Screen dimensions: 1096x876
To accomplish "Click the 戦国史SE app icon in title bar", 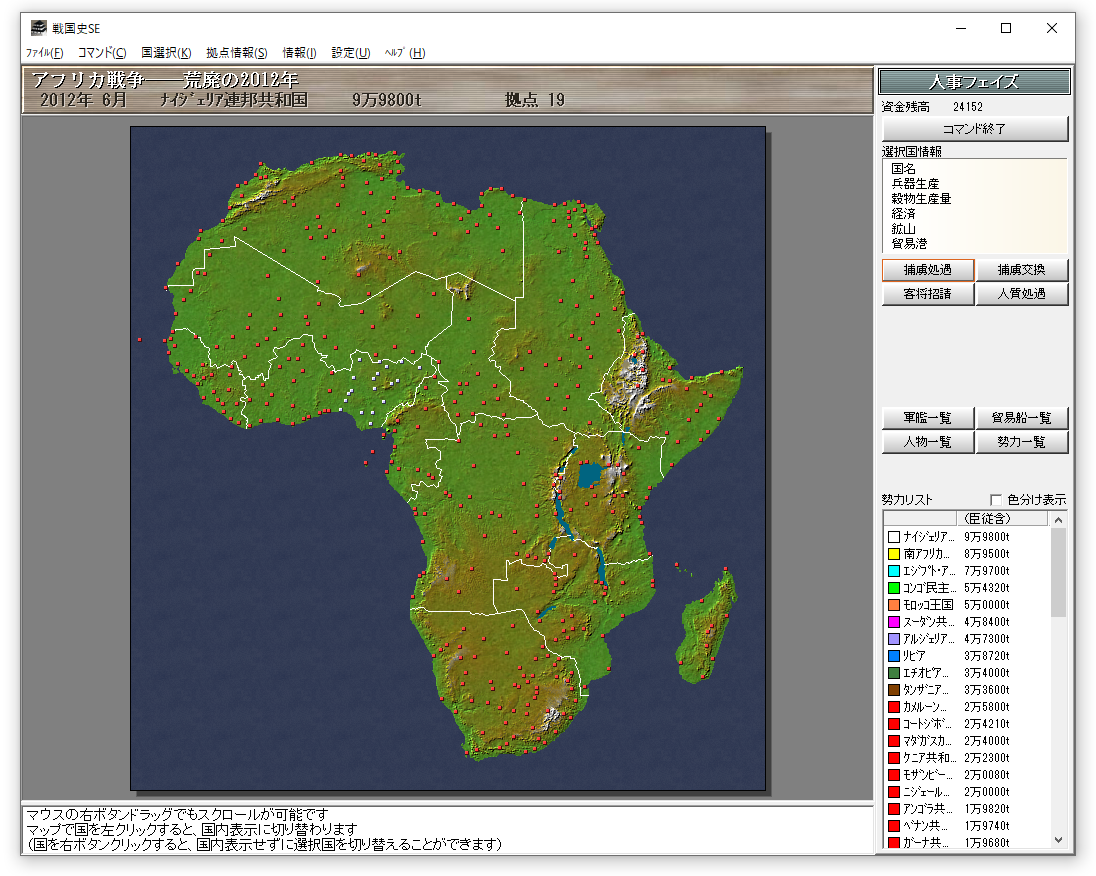I will 37,28.
